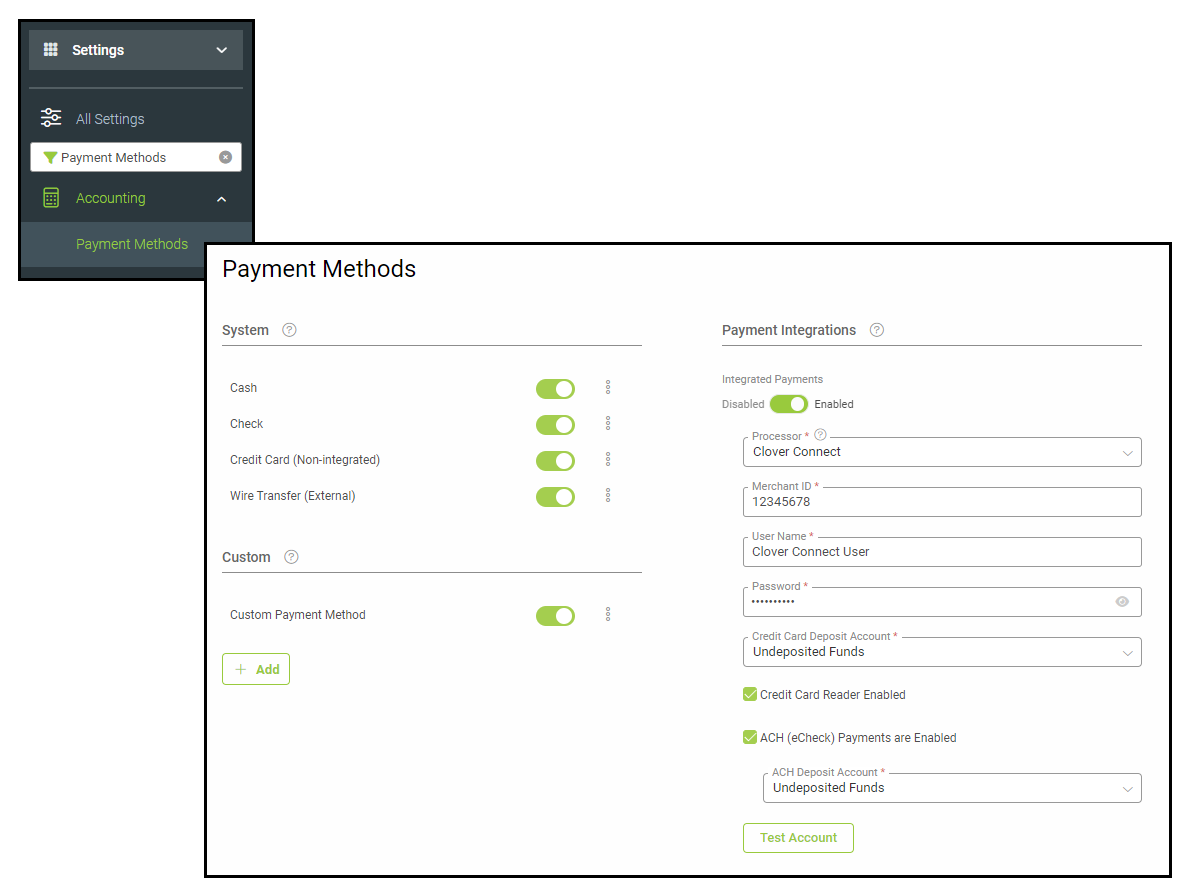Open options menu for Custom Payment Method
The height and width of the screenshot is (892, 1187).
(x=608, y=615)
